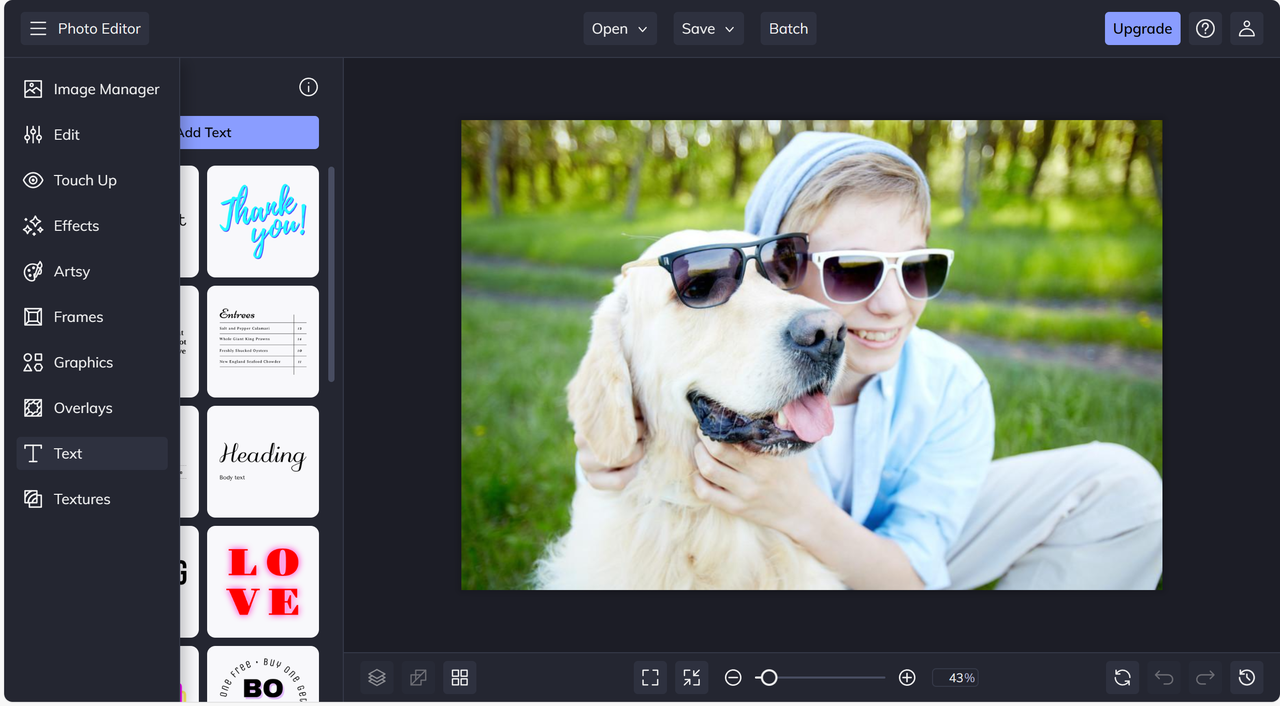Click the Edit sliders icon
Screen dimensions: 1280x706
point(33,134)
